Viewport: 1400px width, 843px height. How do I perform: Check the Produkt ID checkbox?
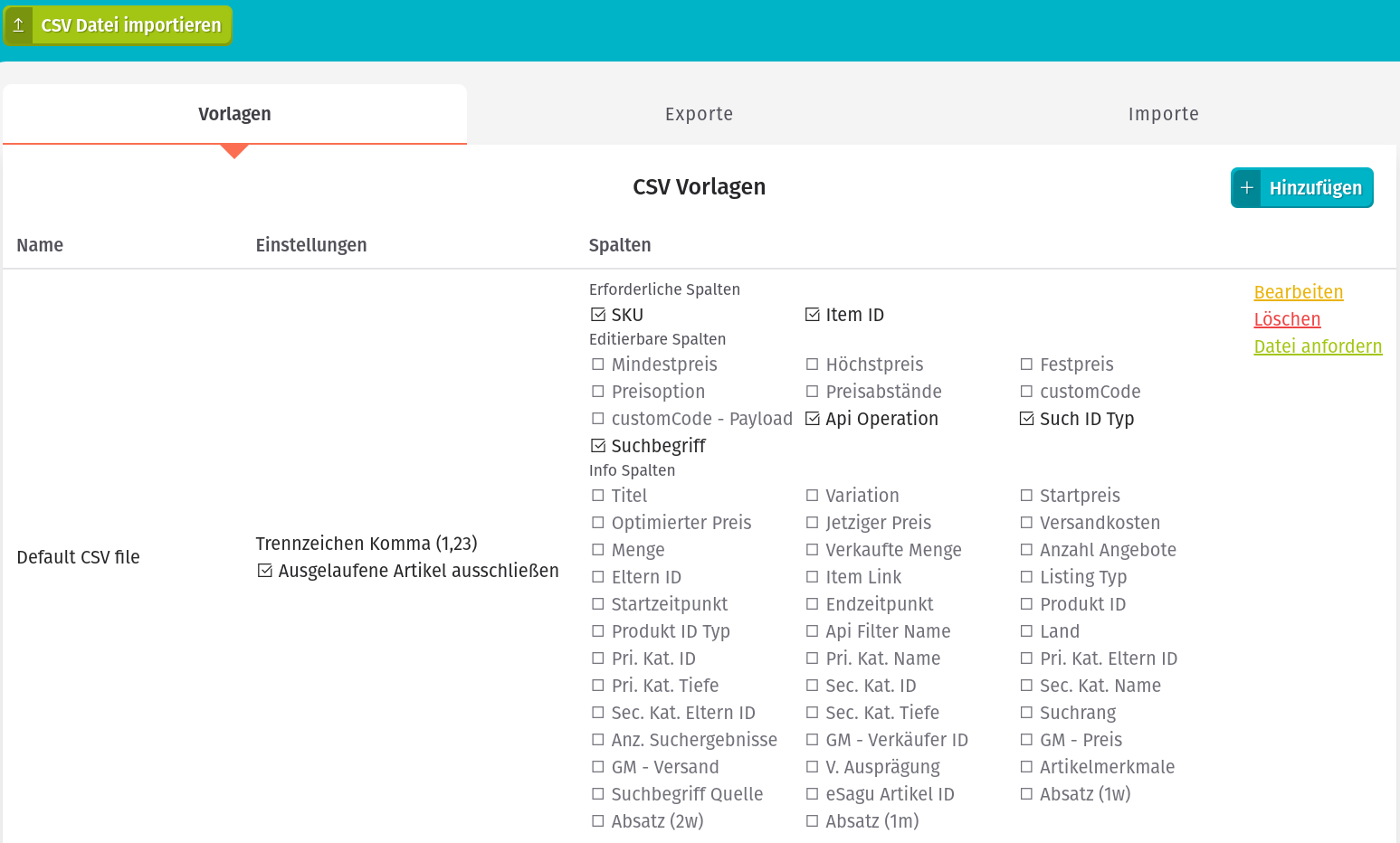pos(1026,604)
